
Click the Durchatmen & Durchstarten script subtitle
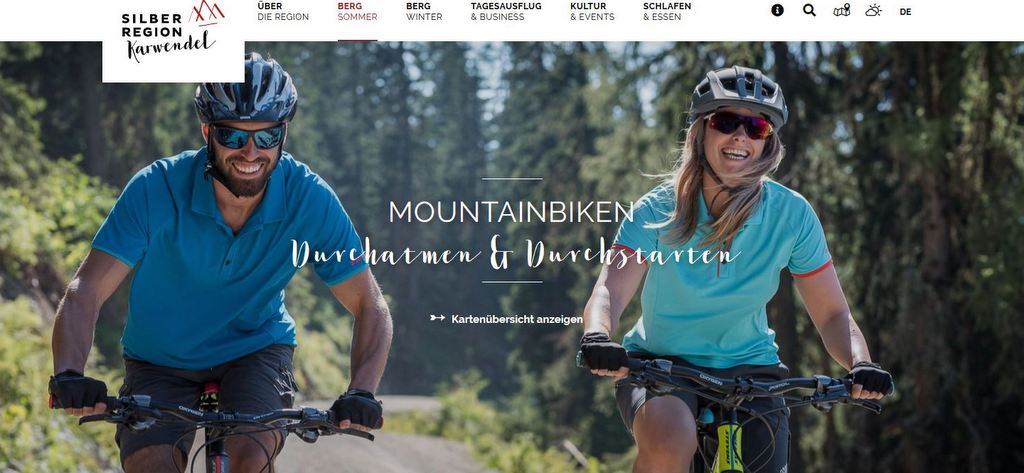(515, 253)
